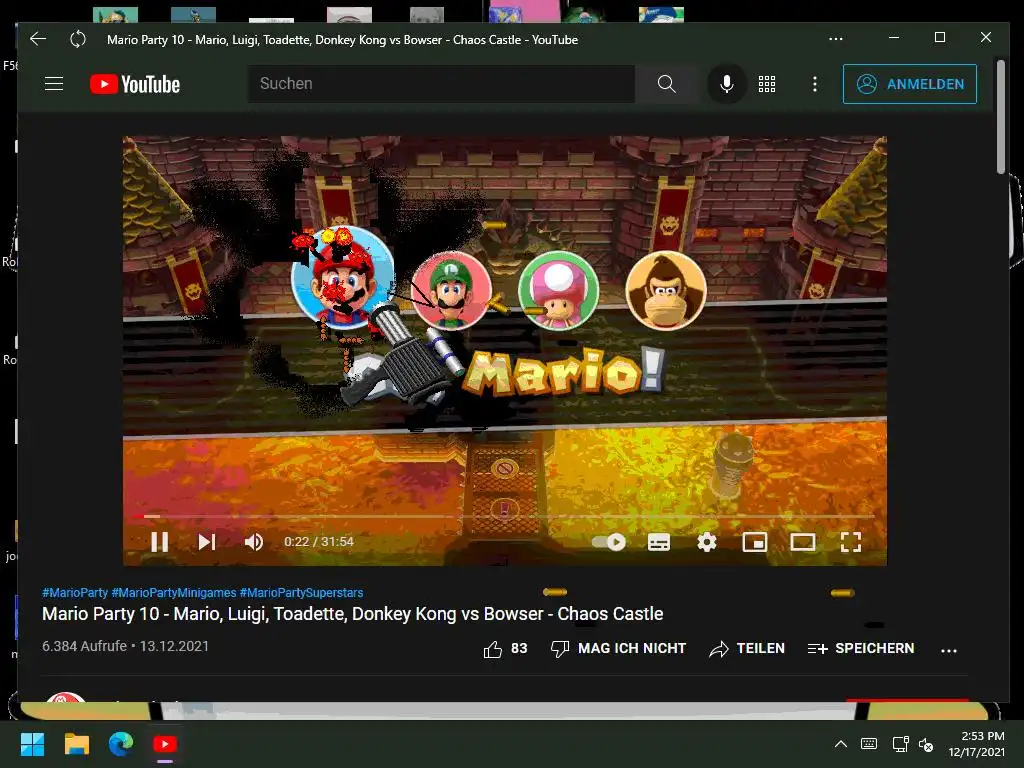Toggle subtitles on the player
The image size is (1024, 768).
658,542
